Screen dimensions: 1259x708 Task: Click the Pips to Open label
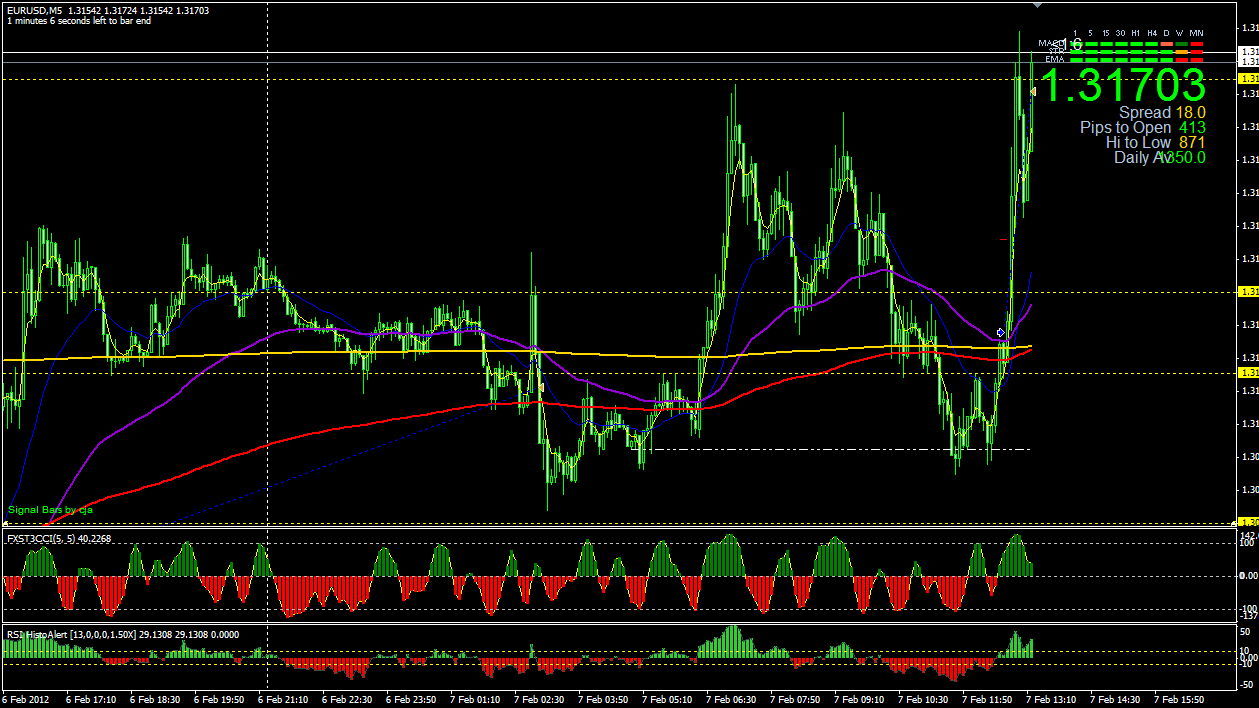pos(1125,128)
